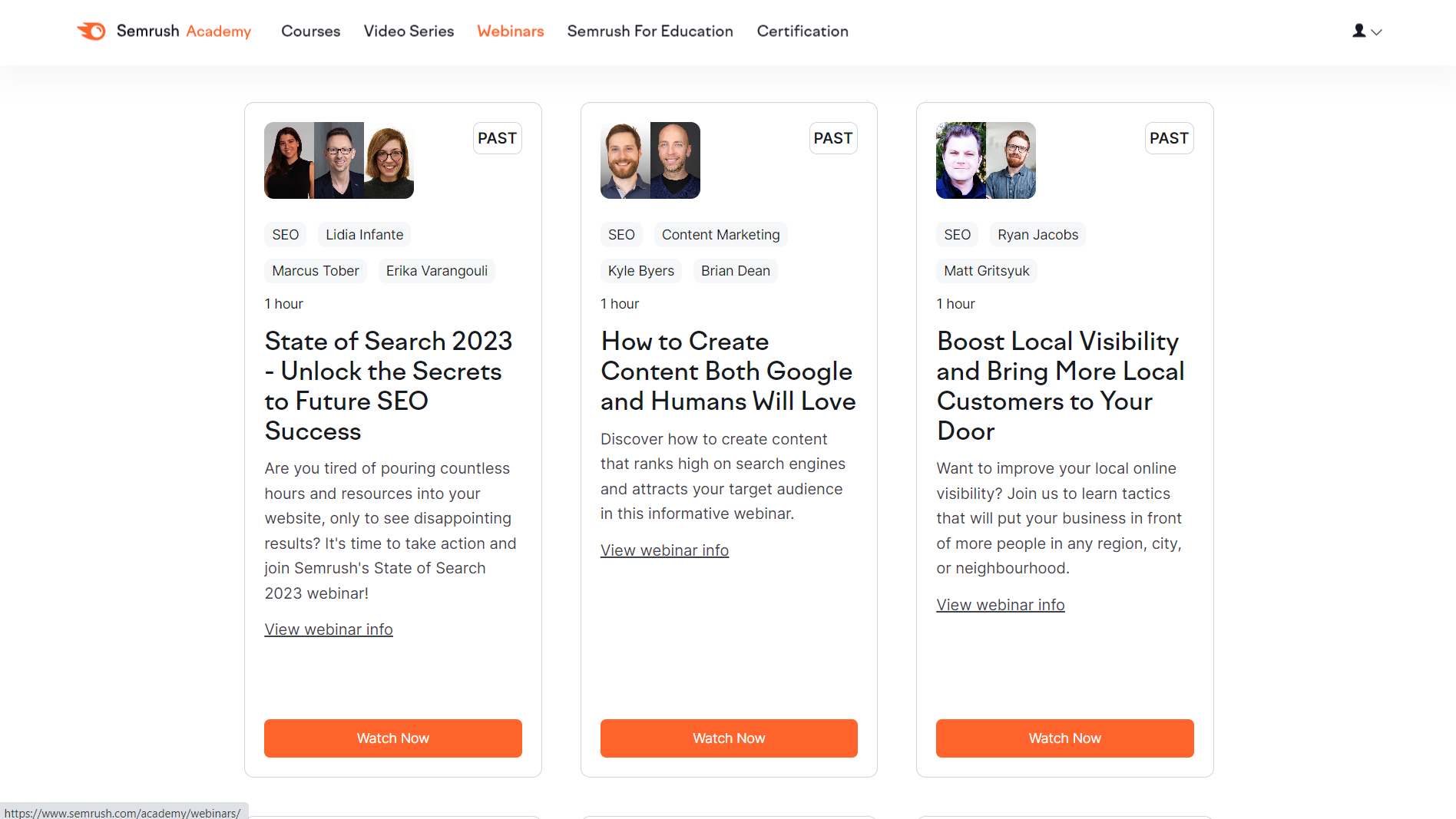Expand the account dropdown chevron
The image size is (1456, 819).
(x=1377, y=33)
